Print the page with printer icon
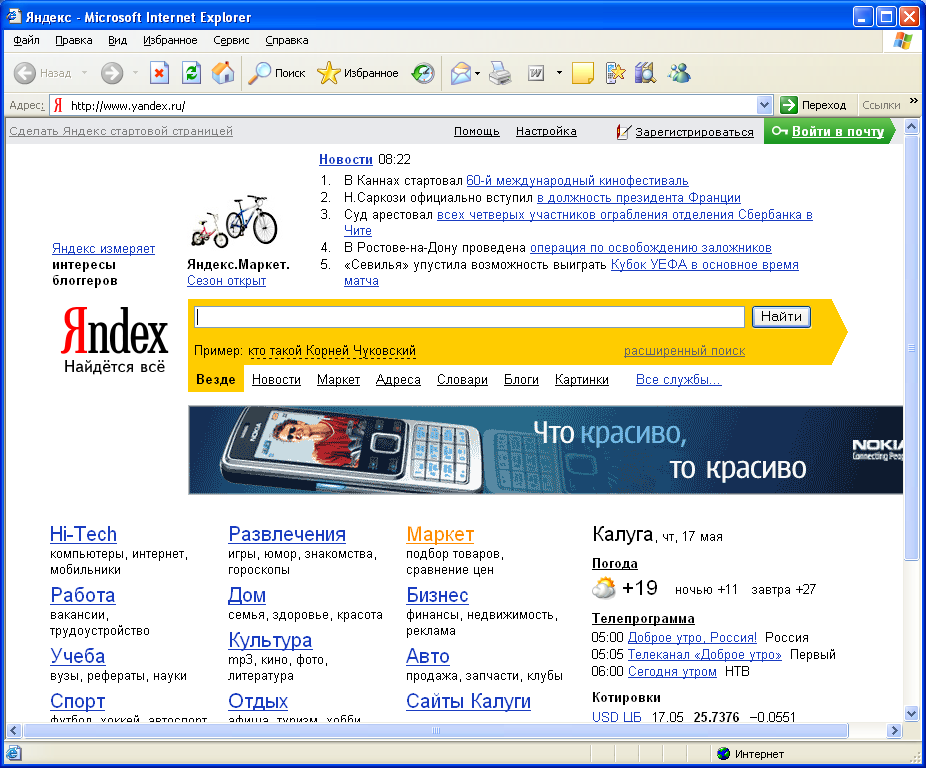 tap(500, 73)
